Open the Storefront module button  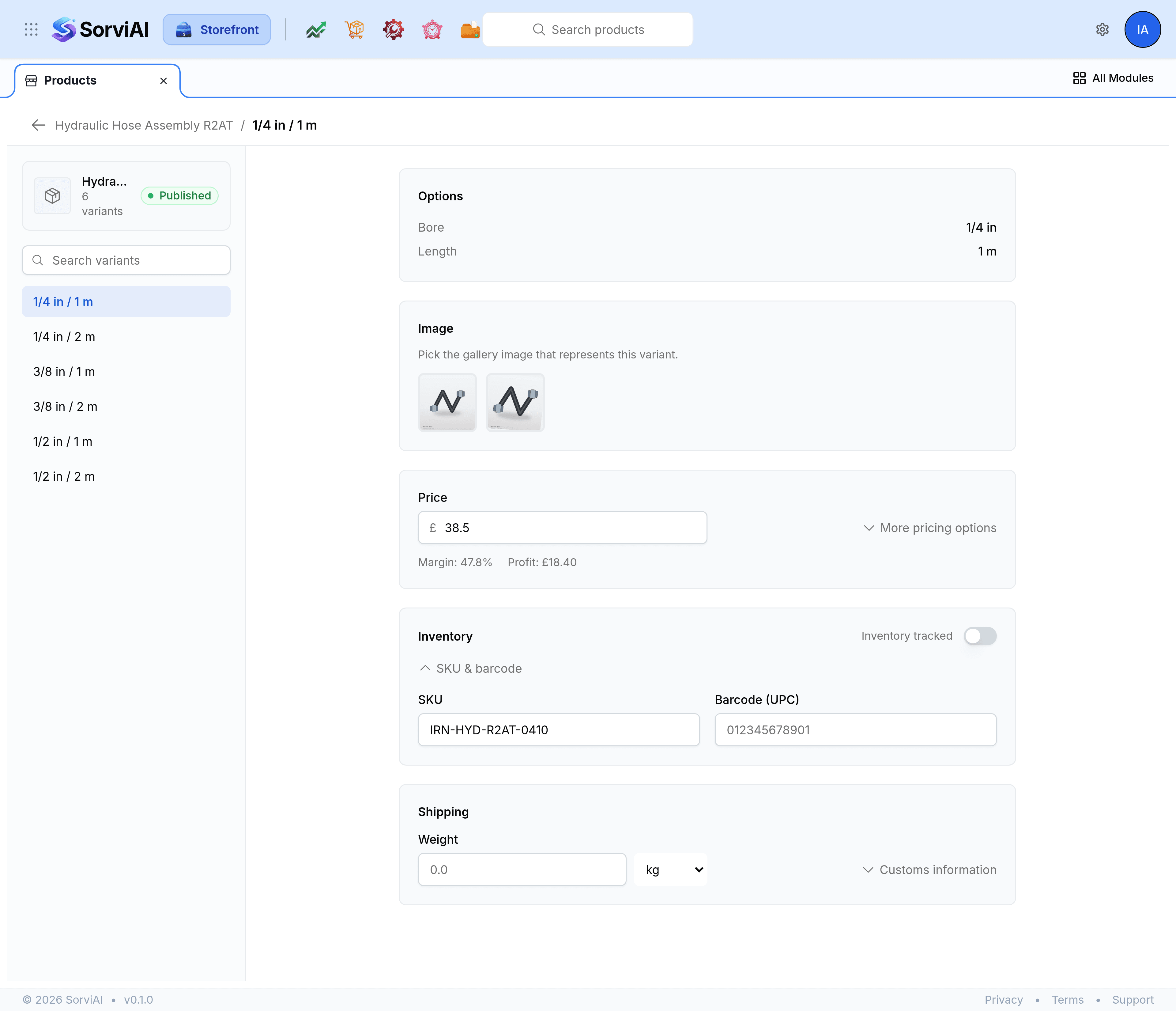pyautogui.click(x=217, y=29)
